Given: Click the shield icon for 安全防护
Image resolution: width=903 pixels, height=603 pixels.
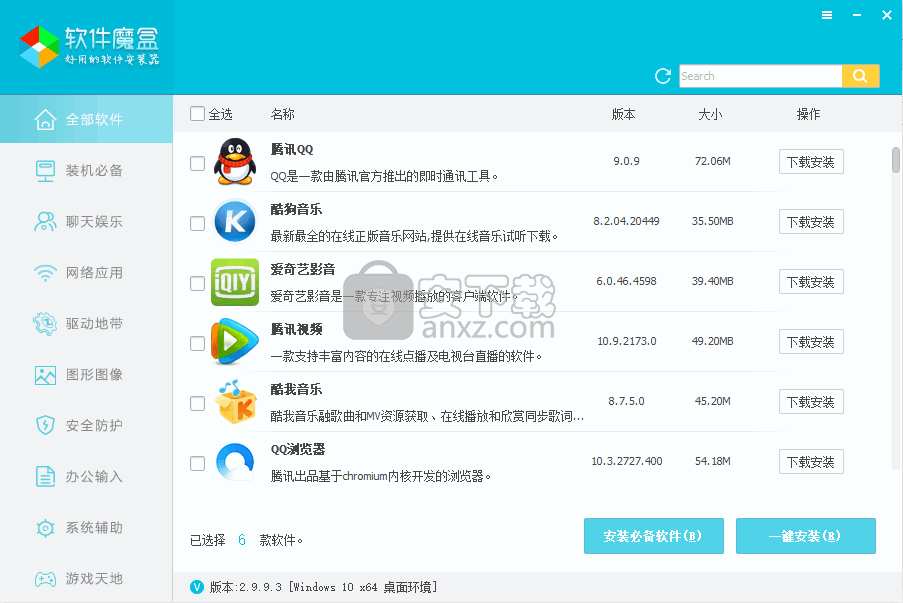Looking at the screenshot, I should coord(45,426).
